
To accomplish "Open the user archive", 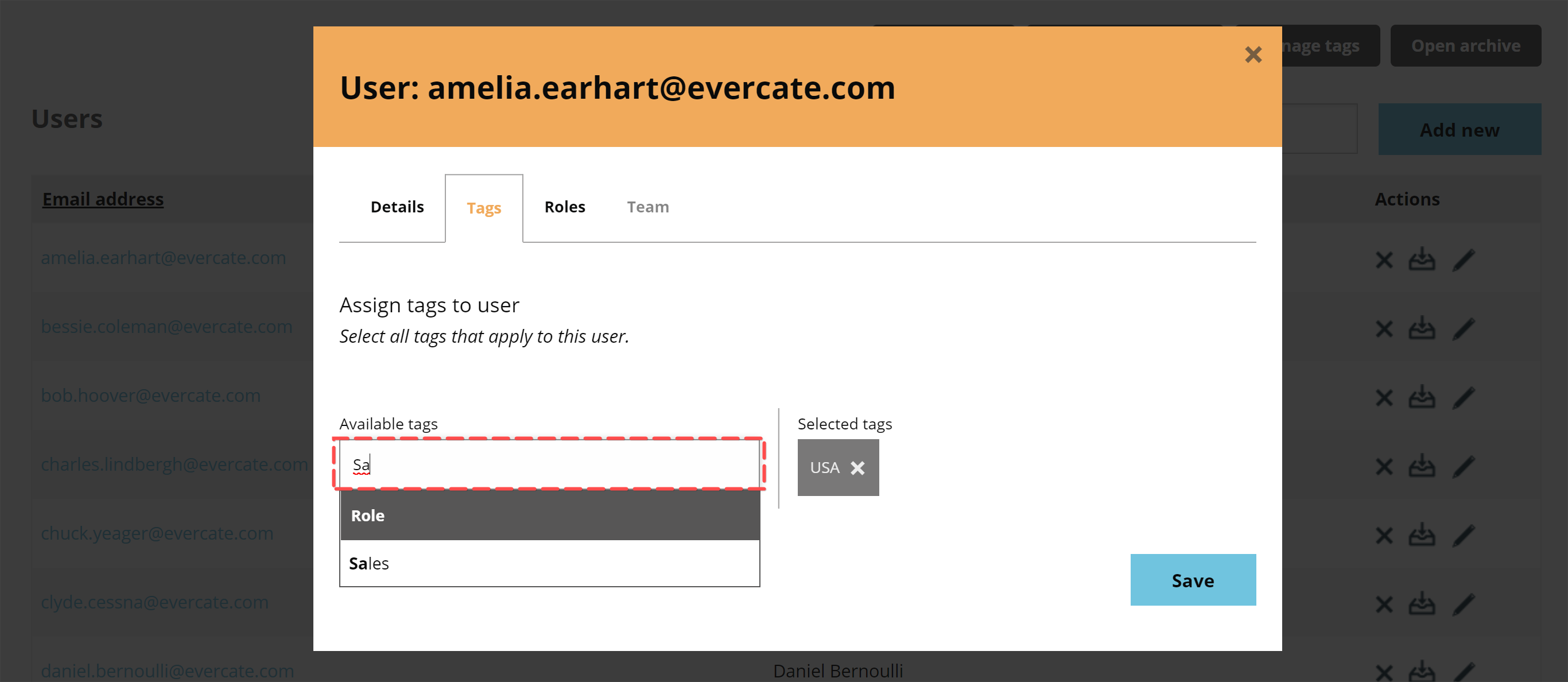I will pyautogui.click(x=1466, y=45).
